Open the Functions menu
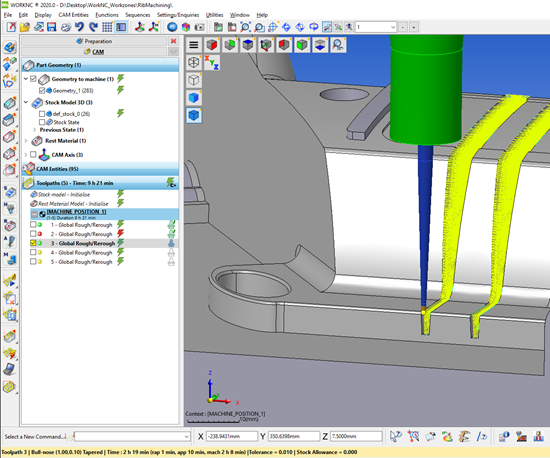 pyautogui.click(x=107, y=15)
